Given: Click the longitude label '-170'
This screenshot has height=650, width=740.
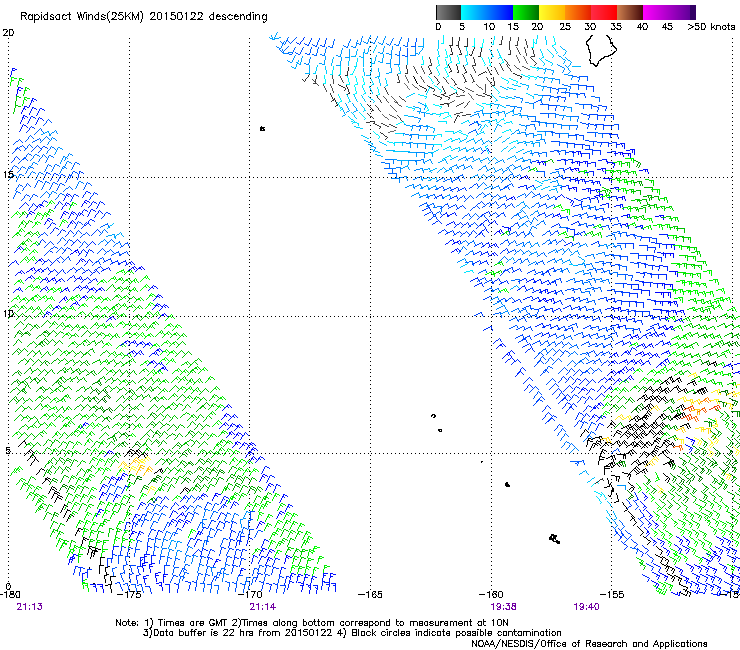Looking at the screenshot, I should [249, 595].
